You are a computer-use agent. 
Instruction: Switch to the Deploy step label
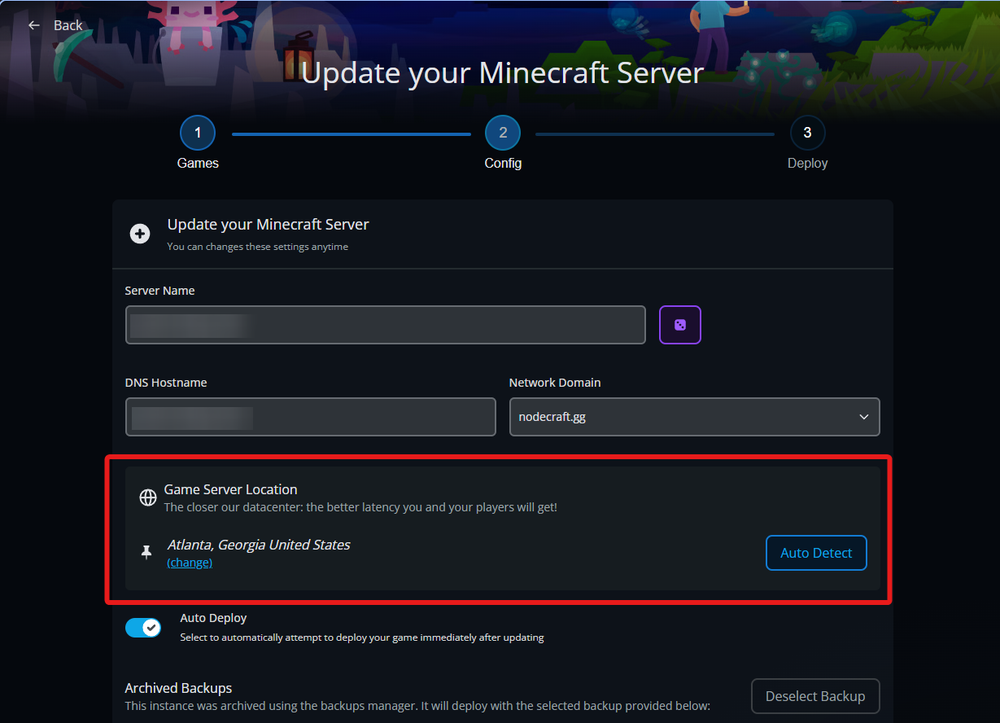[x=807, y=163]
